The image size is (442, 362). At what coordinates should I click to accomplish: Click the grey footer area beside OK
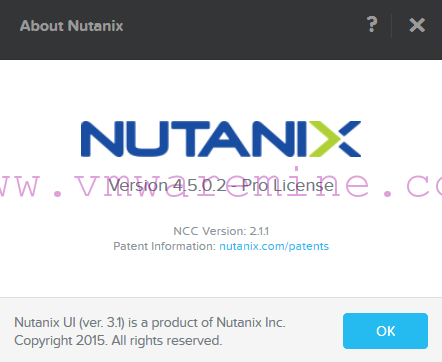point(313,332)
